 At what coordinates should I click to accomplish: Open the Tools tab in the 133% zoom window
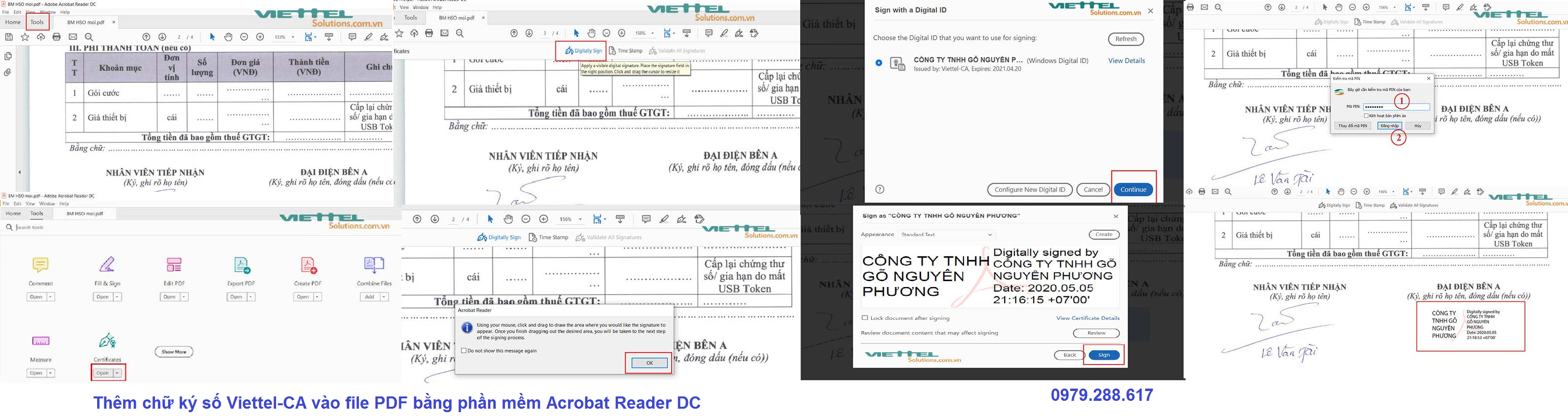[37, 22]
